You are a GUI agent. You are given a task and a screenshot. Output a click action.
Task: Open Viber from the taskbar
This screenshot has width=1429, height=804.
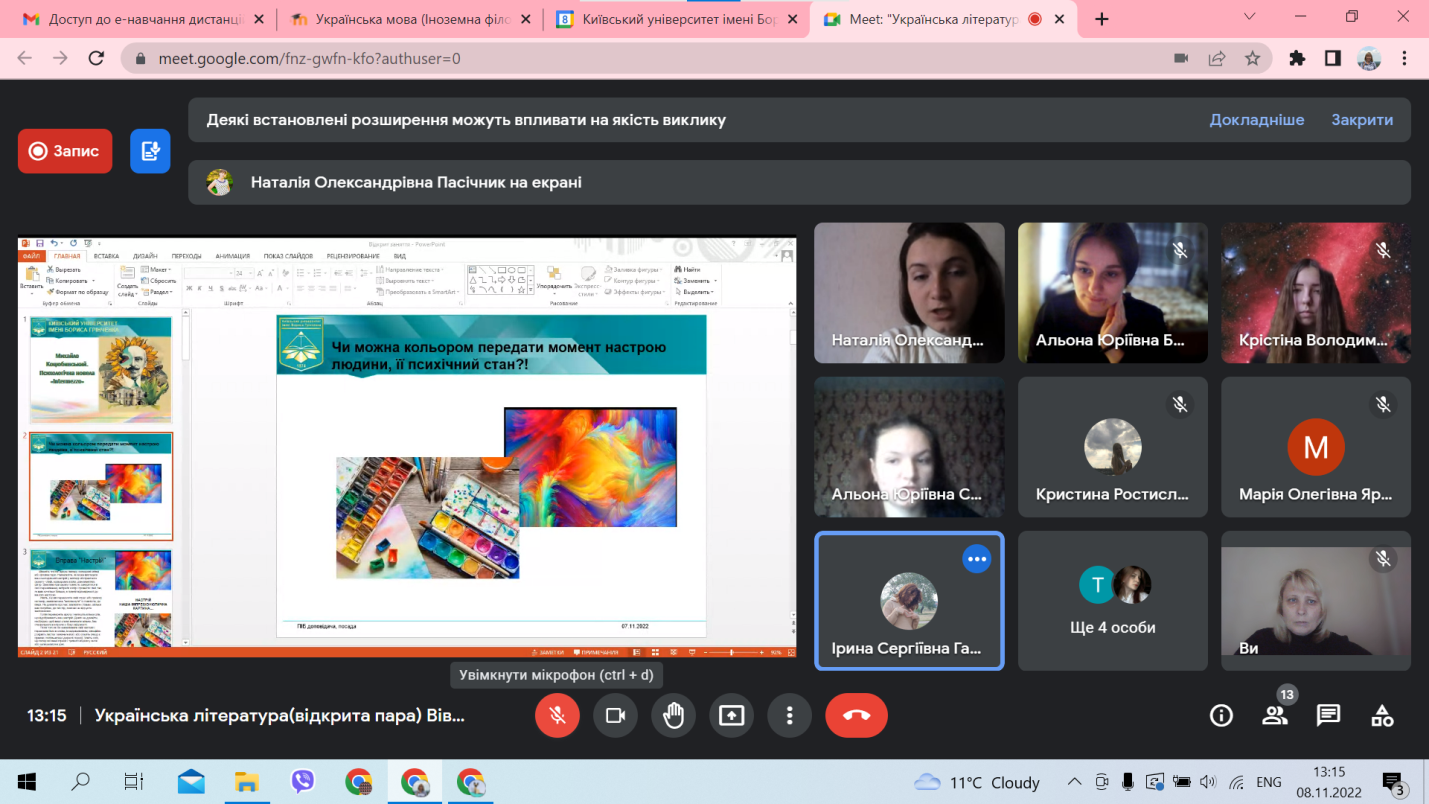303,781
